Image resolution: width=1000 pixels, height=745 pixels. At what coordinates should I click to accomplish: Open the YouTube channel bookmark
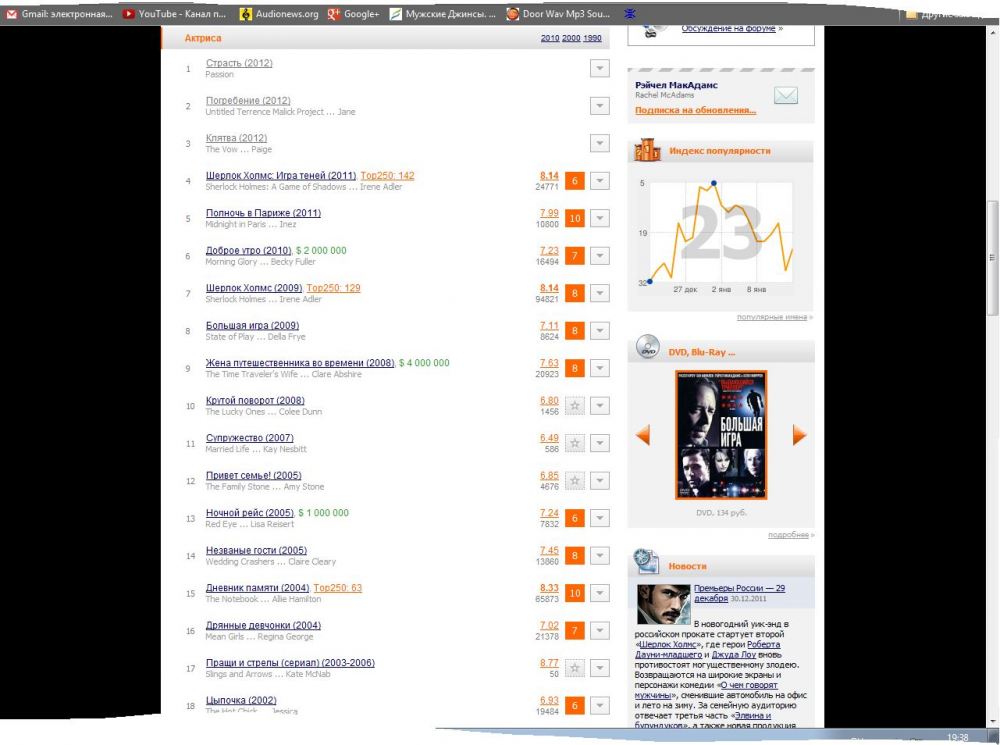point(174,13)
